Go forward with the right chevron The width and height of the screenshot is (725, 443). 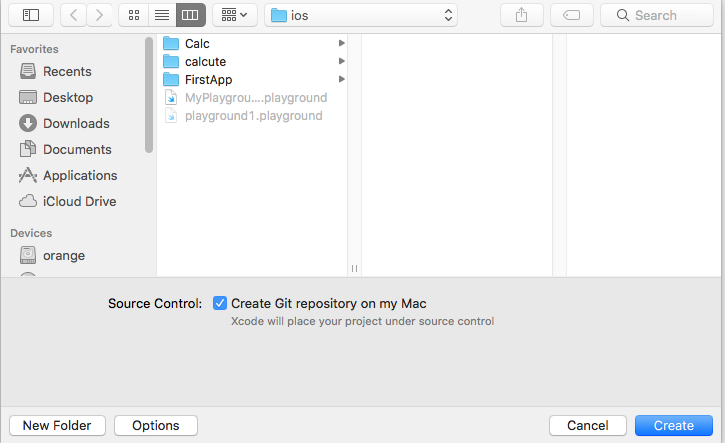99,15
